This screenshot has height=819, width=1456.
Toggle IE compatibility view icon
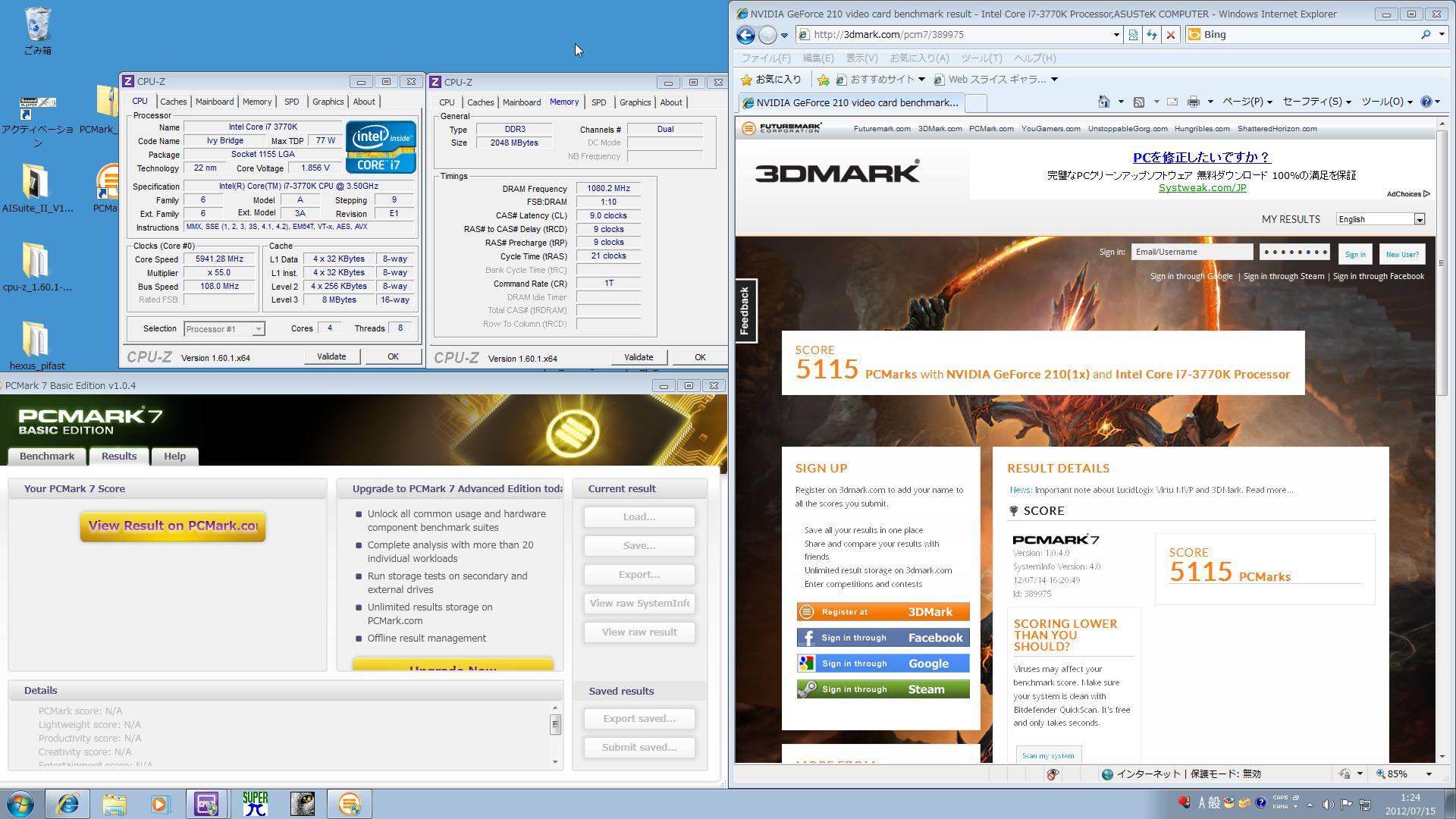[1133, 35]
